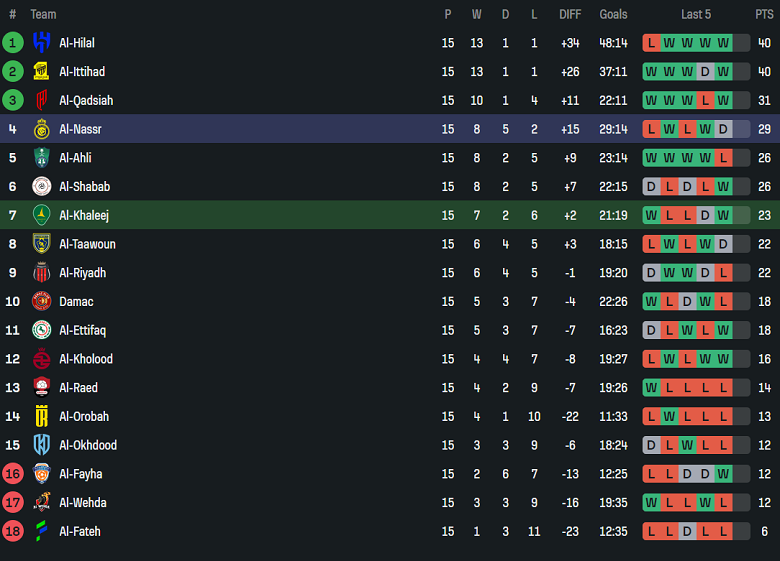
Task: Click the DIFF column header
Action: (x=570, y=14)
